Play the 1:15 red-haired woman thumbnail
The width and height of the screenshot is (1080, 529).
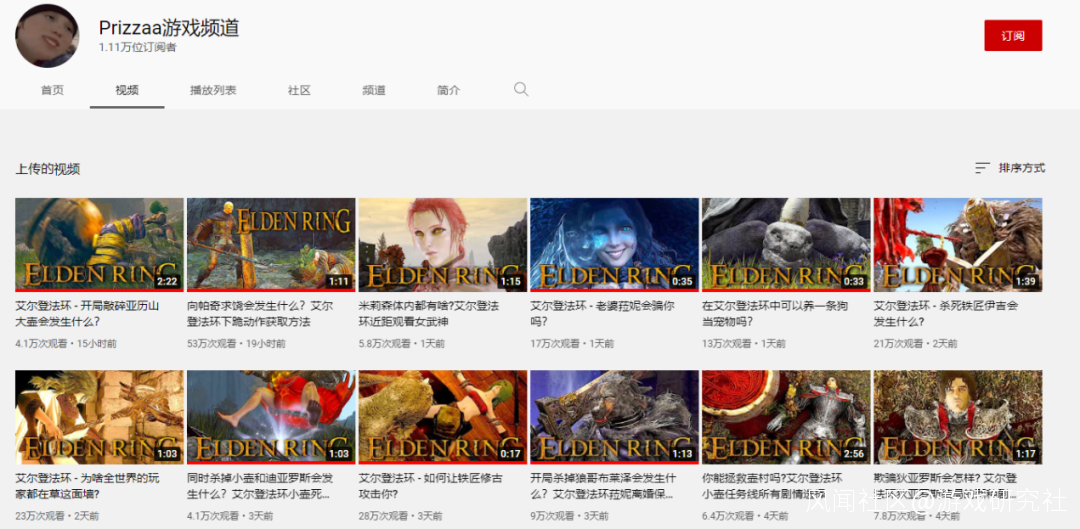point(443,245)
